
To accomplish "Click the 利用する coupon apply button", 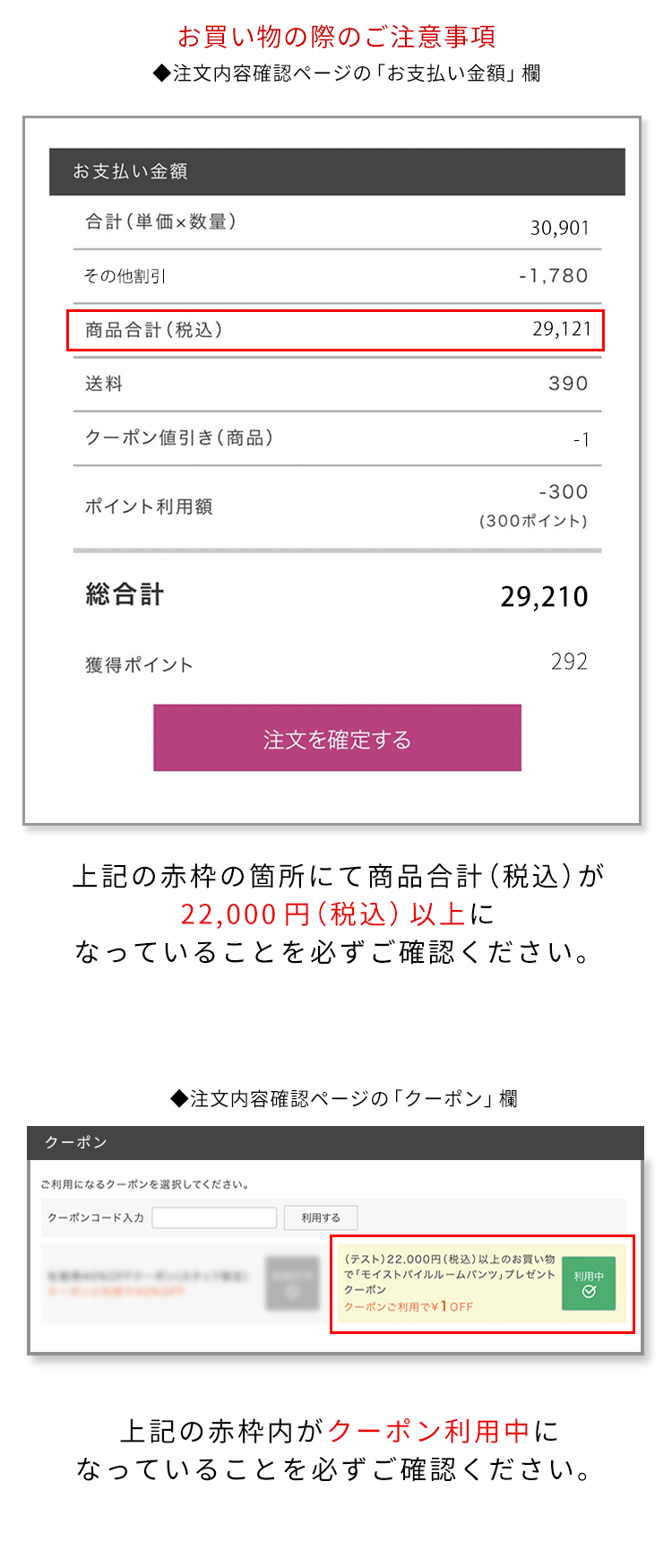I will click(321, 1217).
